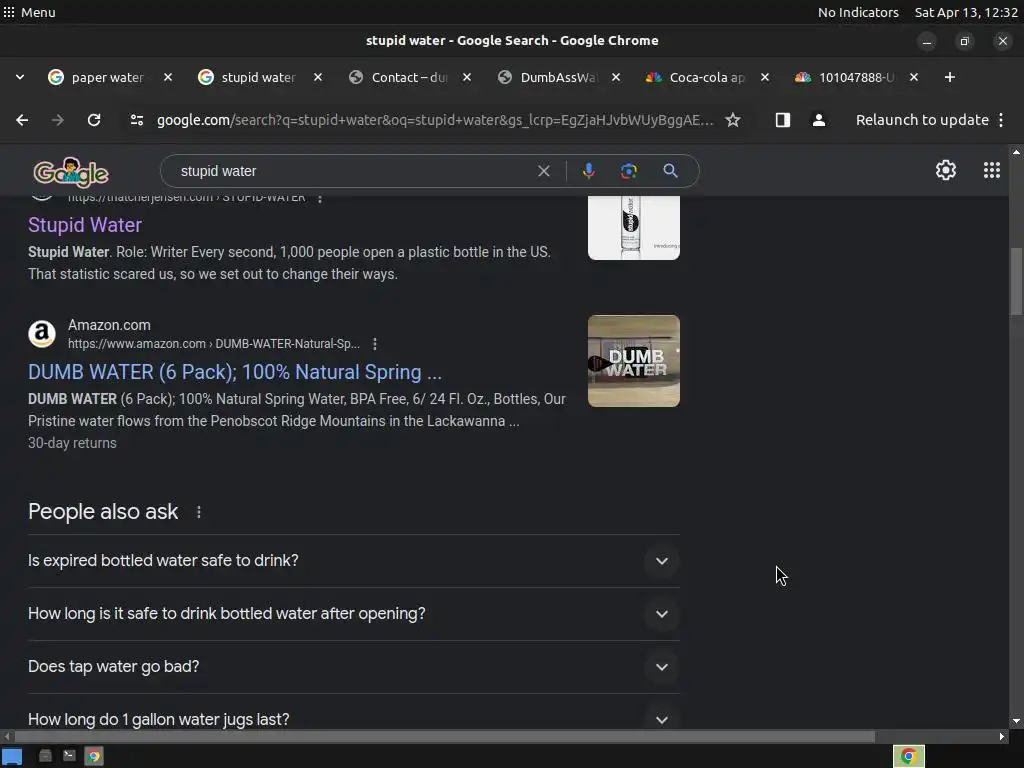Image resolution: width=1024 pixels, height=768 pixels.
Task: Open terminal from the taskbar
Action: pyautogui.click(x=69, y=756)
